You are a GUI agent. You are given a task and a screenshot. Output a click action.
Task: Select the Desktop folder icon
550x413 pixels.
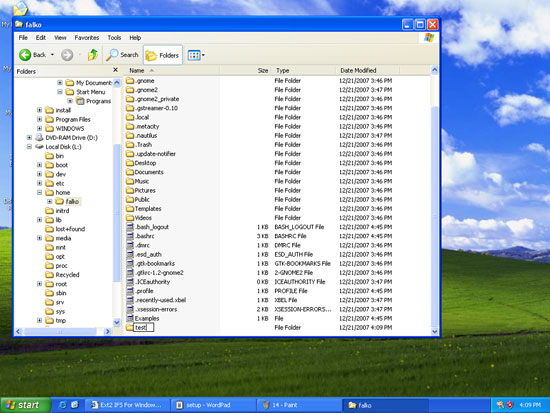click(130, 163)
